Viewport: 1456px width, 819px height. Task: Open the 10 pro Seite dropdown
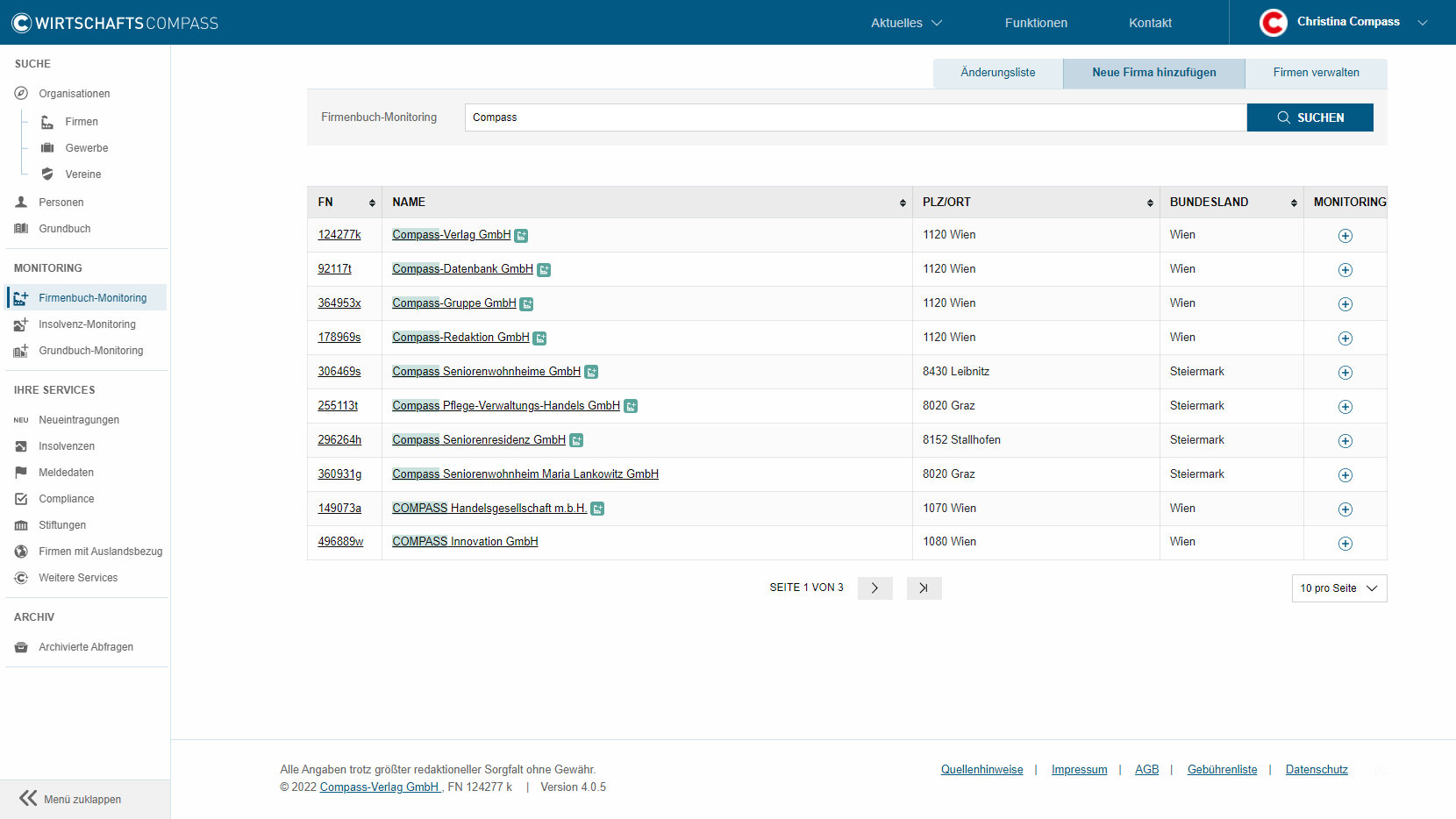click(1339, 588)
